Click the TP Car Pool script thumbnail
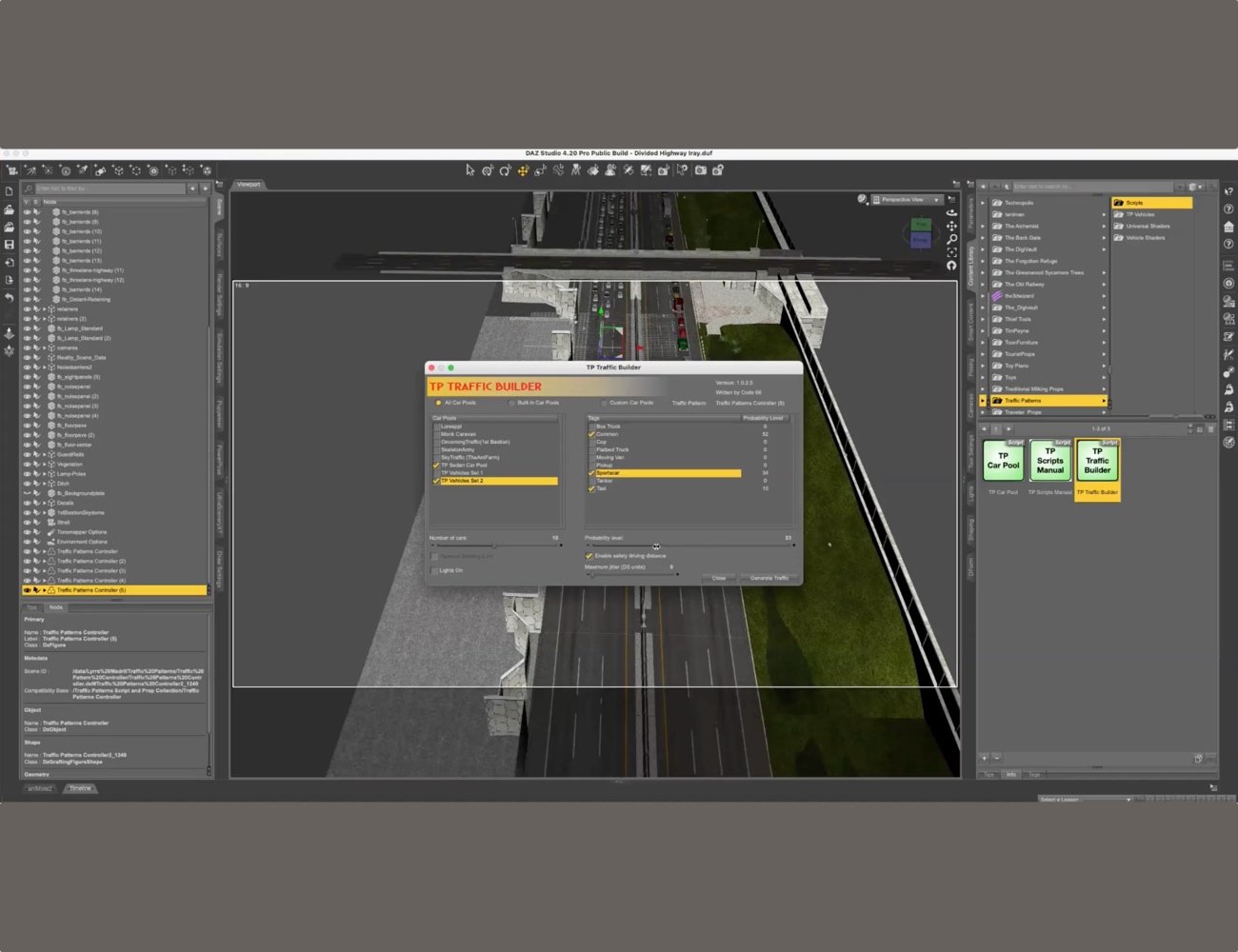The height and width of the screenshot is (952, 1238). (1003, 462)
